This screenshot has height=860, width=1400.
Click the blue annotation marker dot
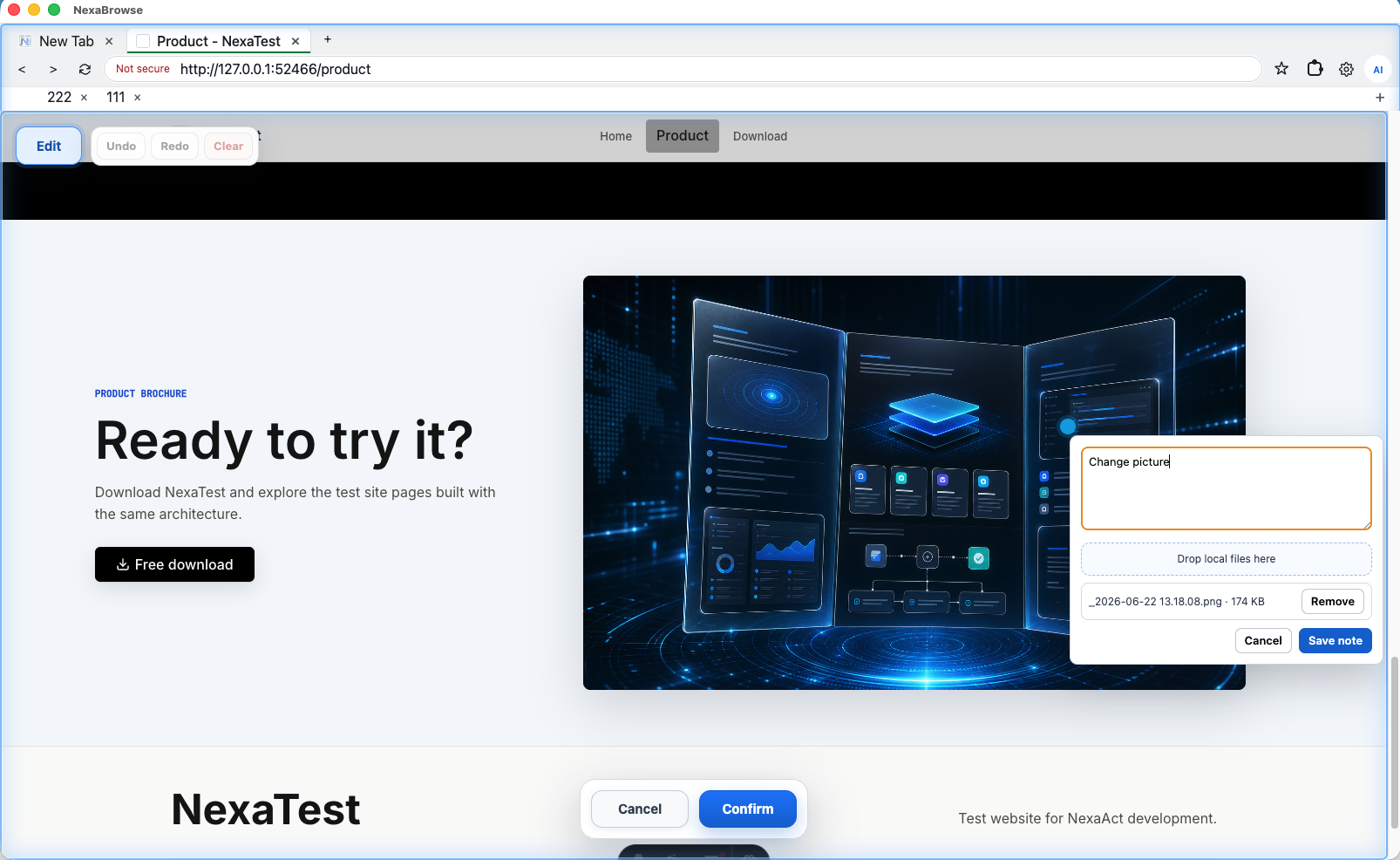click(1067, 427)
